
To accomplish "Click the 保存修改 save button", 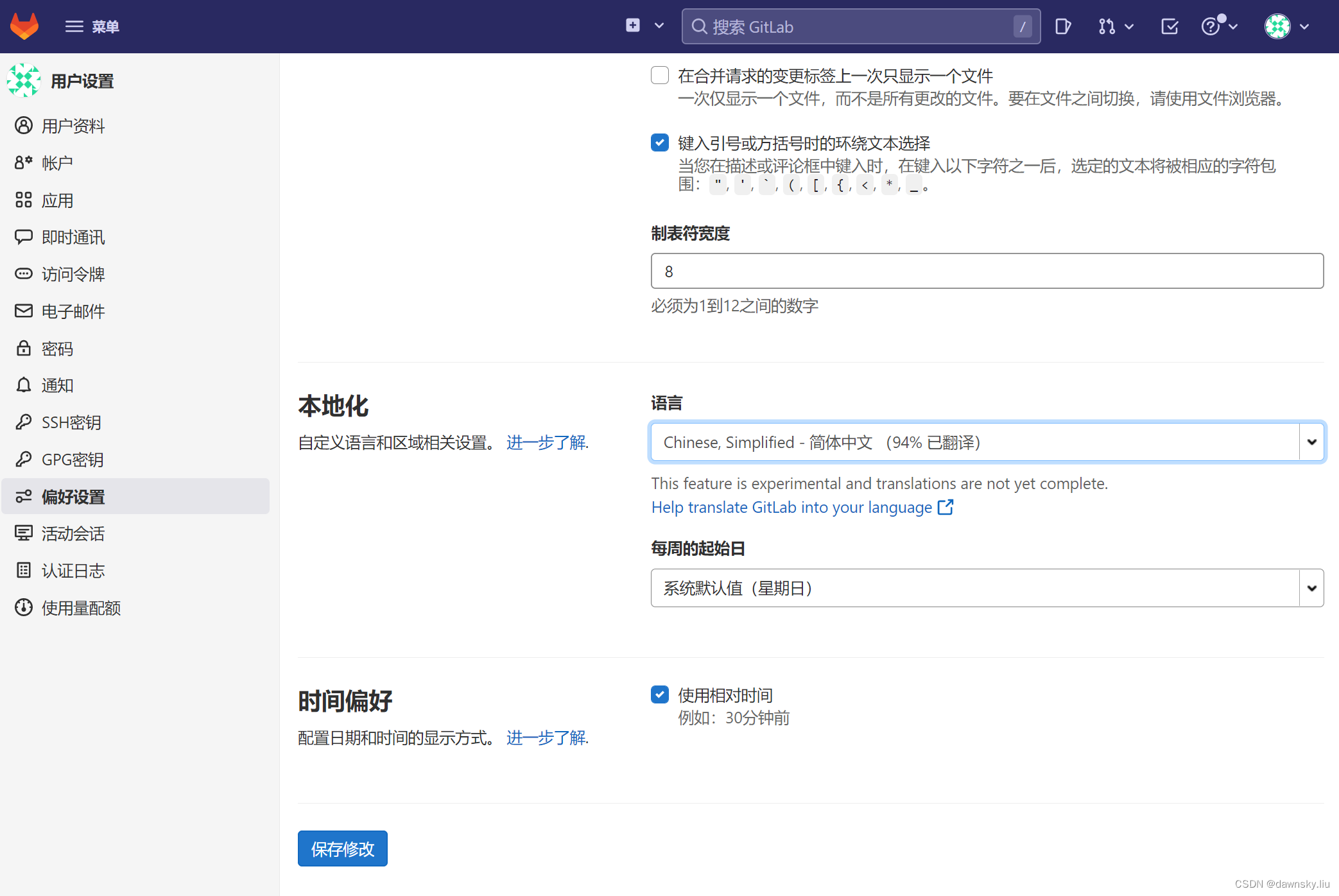I will pyautogui.click(x=342, y=849).
